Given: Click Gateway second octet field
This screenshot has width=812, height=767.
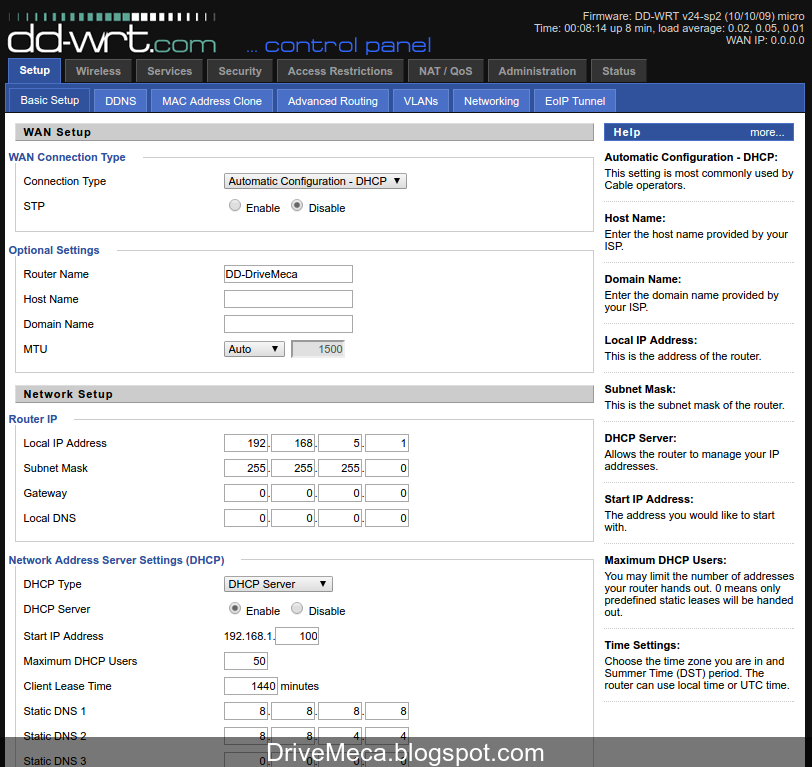Looking at the screenshot, I should (x=293, y=493).
